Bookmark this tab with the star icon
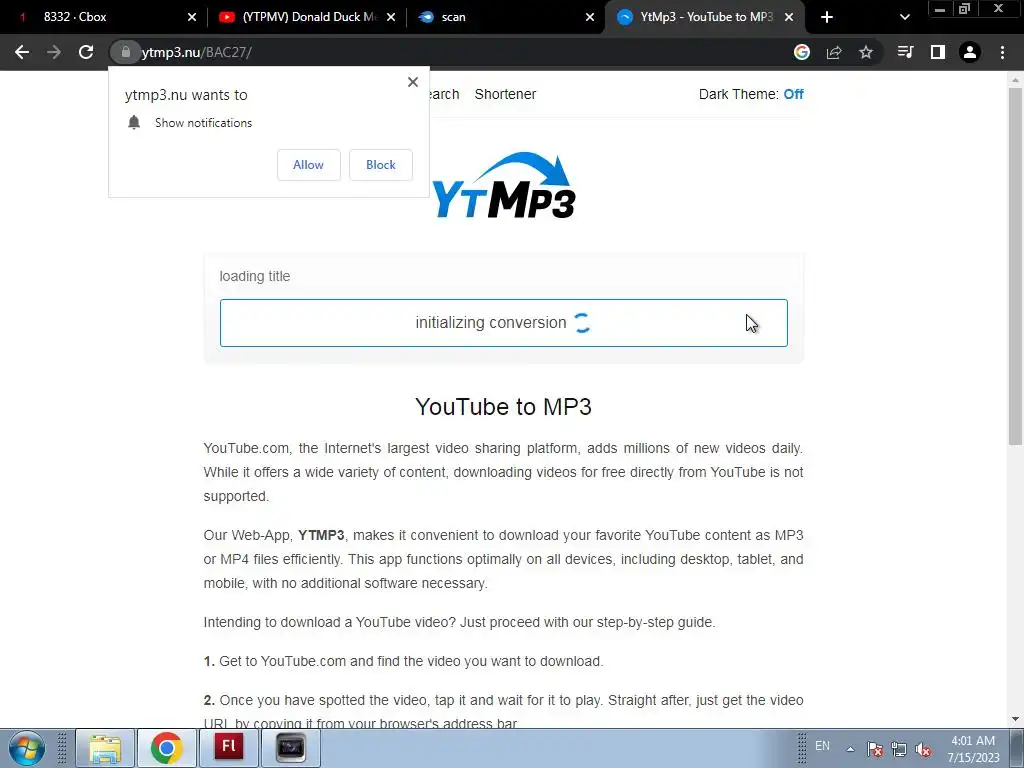This screenshot has width=1024, height=768. pyautogui.click(x=866, y=52)
